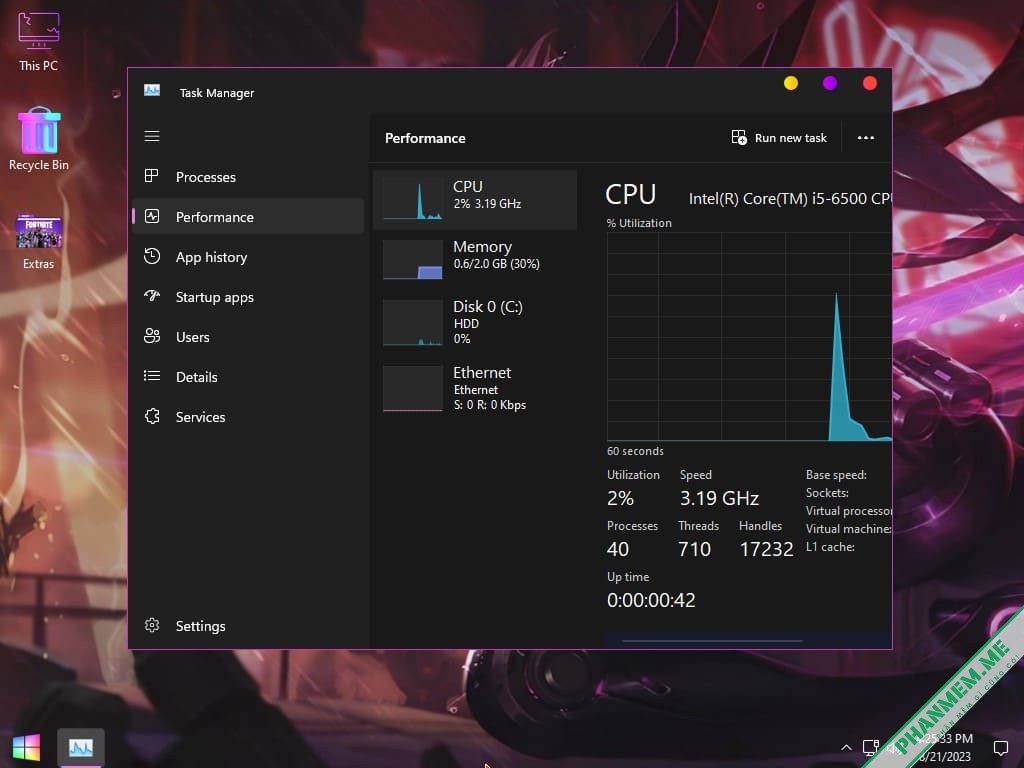Viewport: 1024px width, 768px height.
Task: Go to the Processes page
Action: click(x=205, y=177)
